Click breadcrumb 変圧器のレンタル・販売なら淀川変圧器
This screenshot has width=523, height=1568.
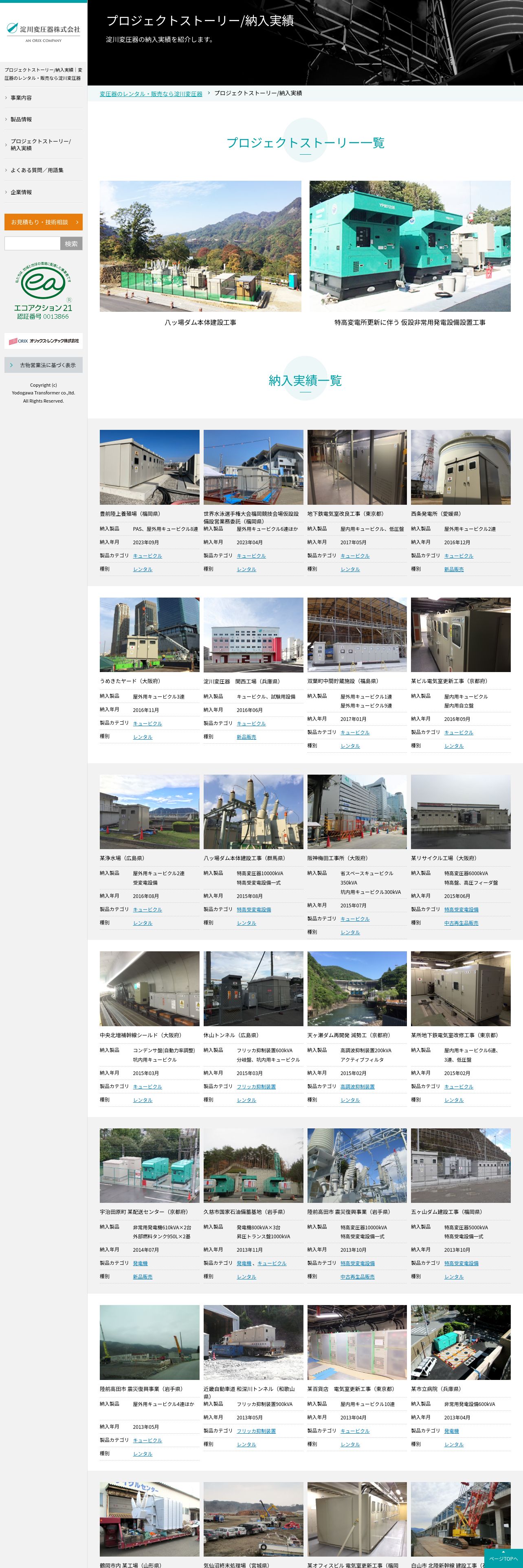(151, 94)
